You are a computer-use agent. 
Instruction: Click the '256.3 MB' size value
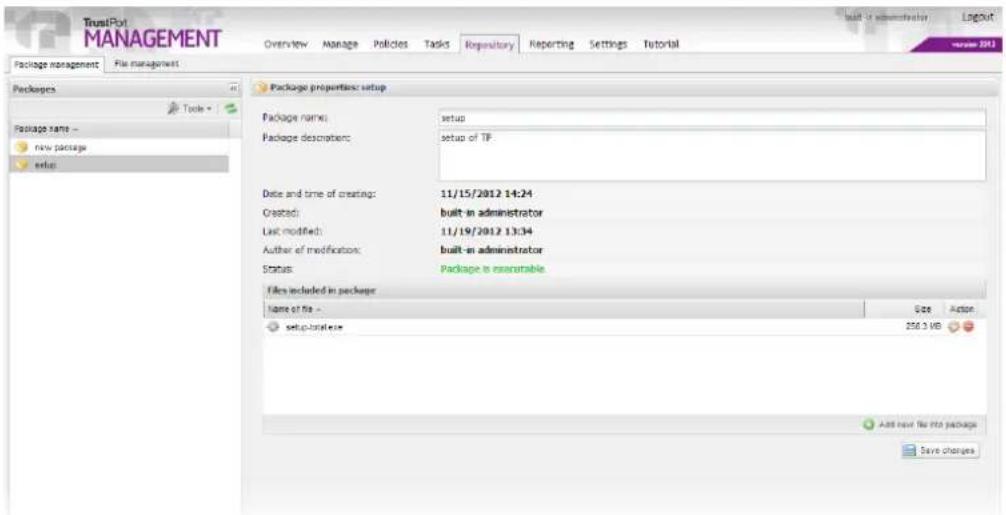point(923,326)
